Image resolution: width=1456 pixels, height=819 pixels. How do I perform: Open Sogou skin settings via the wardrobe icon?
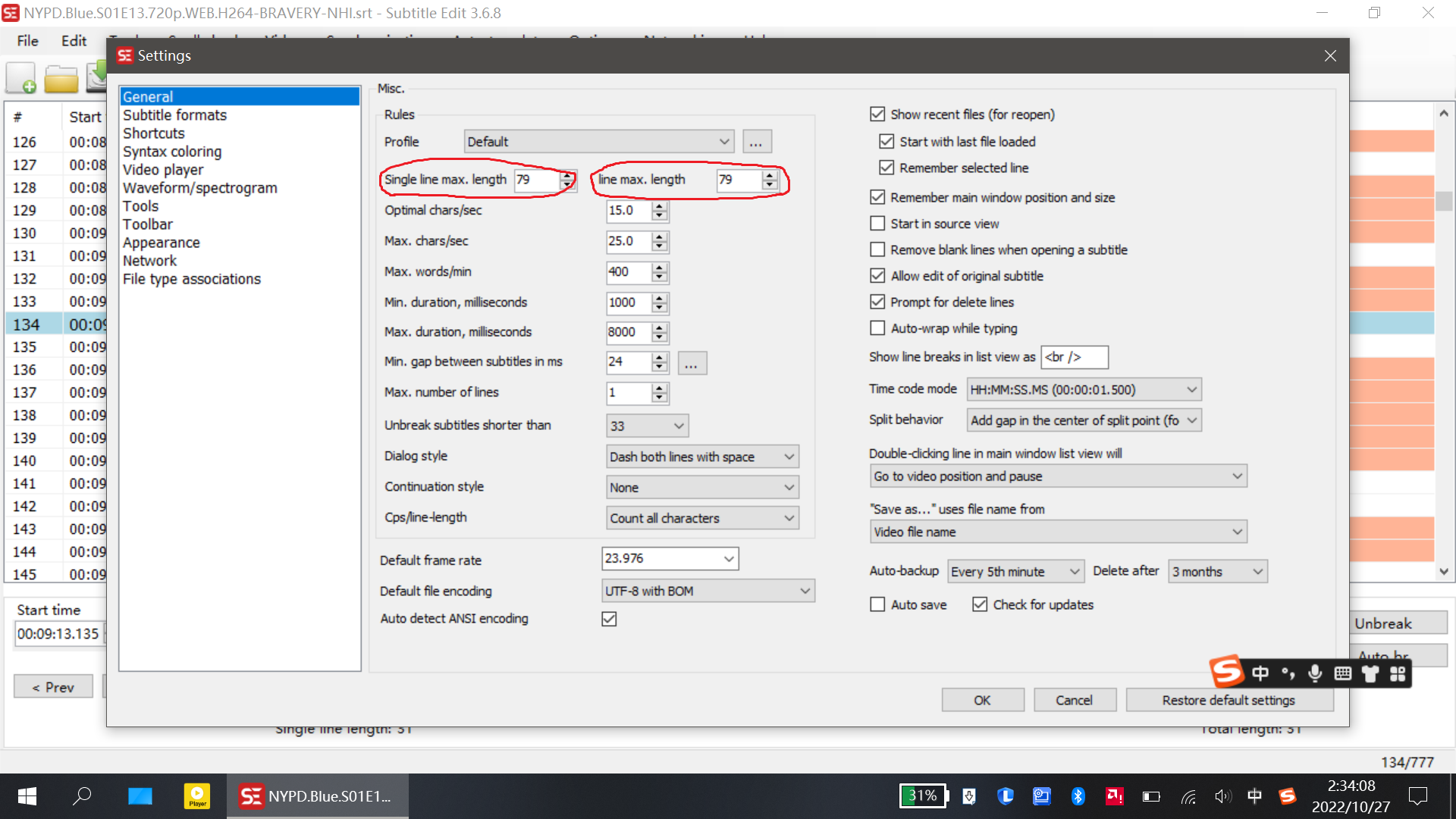(x=1370, y=673)
